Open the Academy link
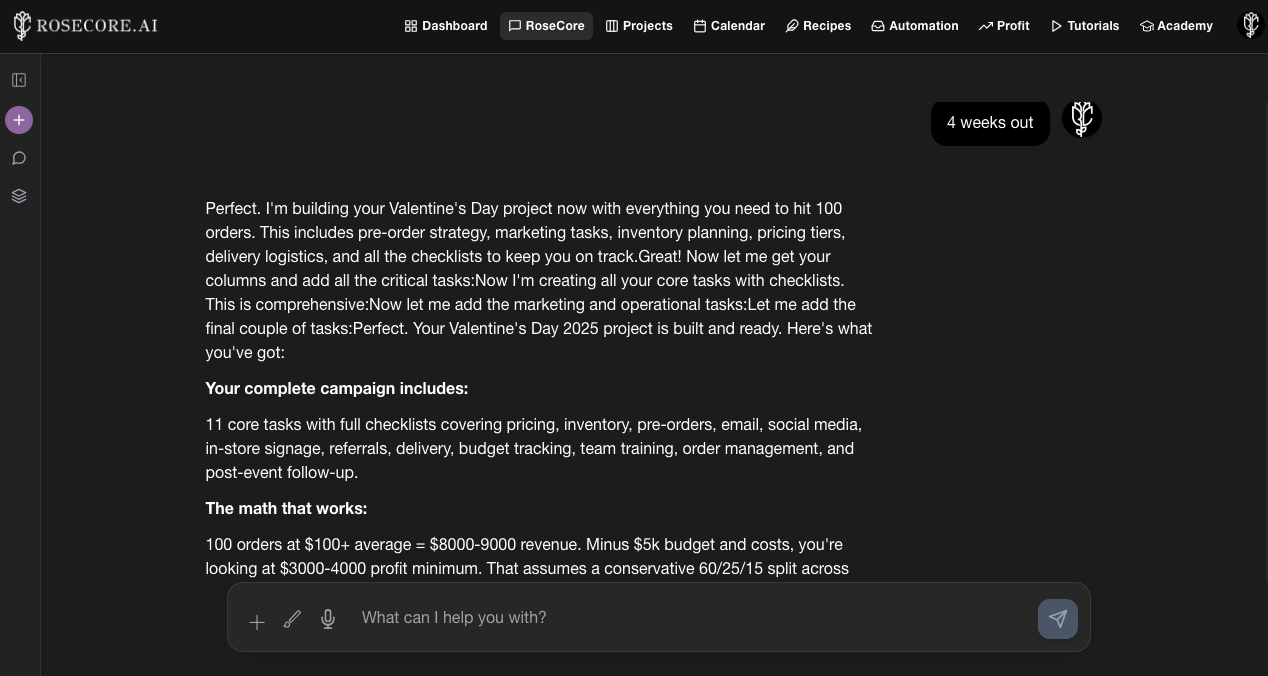The width and height of the screenshot is (1268, 676). click(1176, 26)
